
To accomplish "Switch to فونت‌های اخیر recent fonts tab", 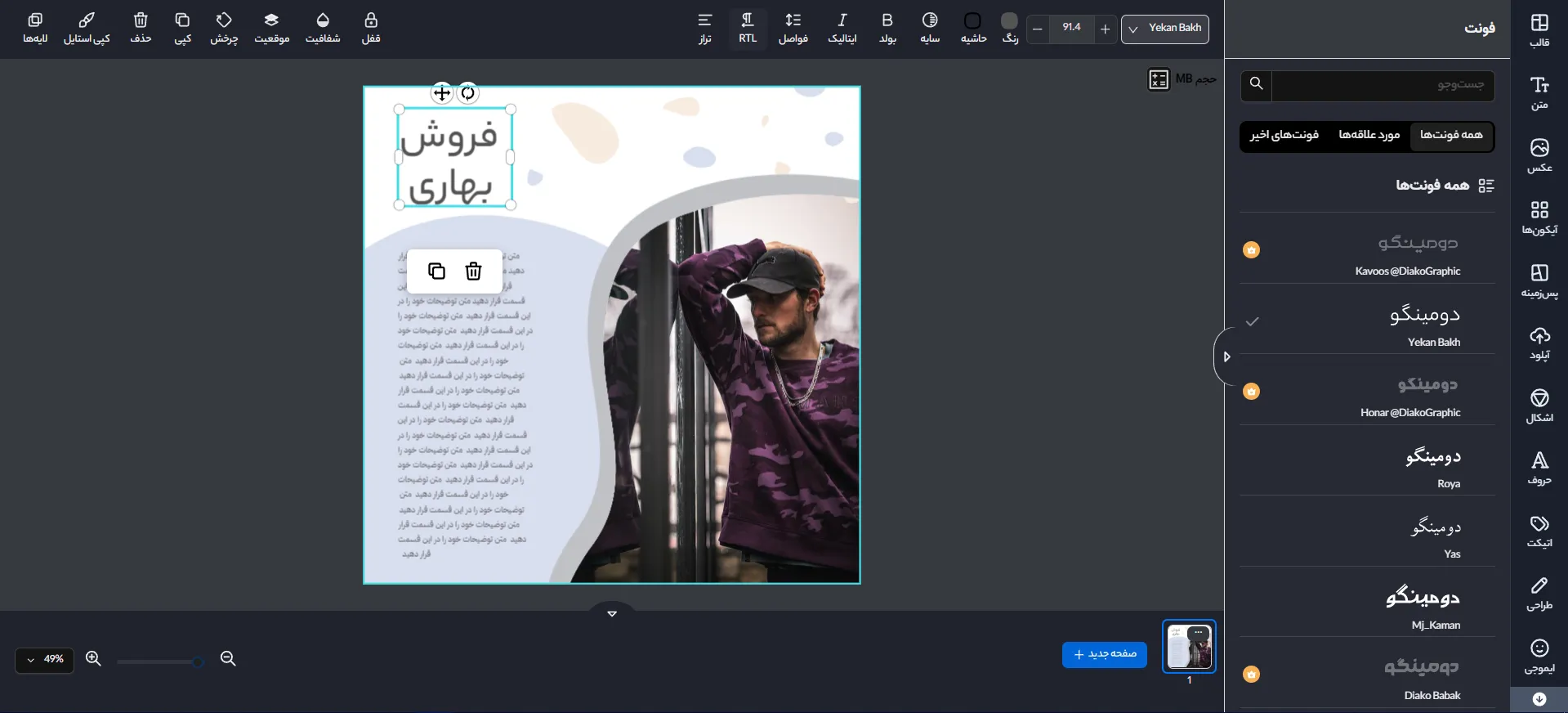I will click(1284, 136).
